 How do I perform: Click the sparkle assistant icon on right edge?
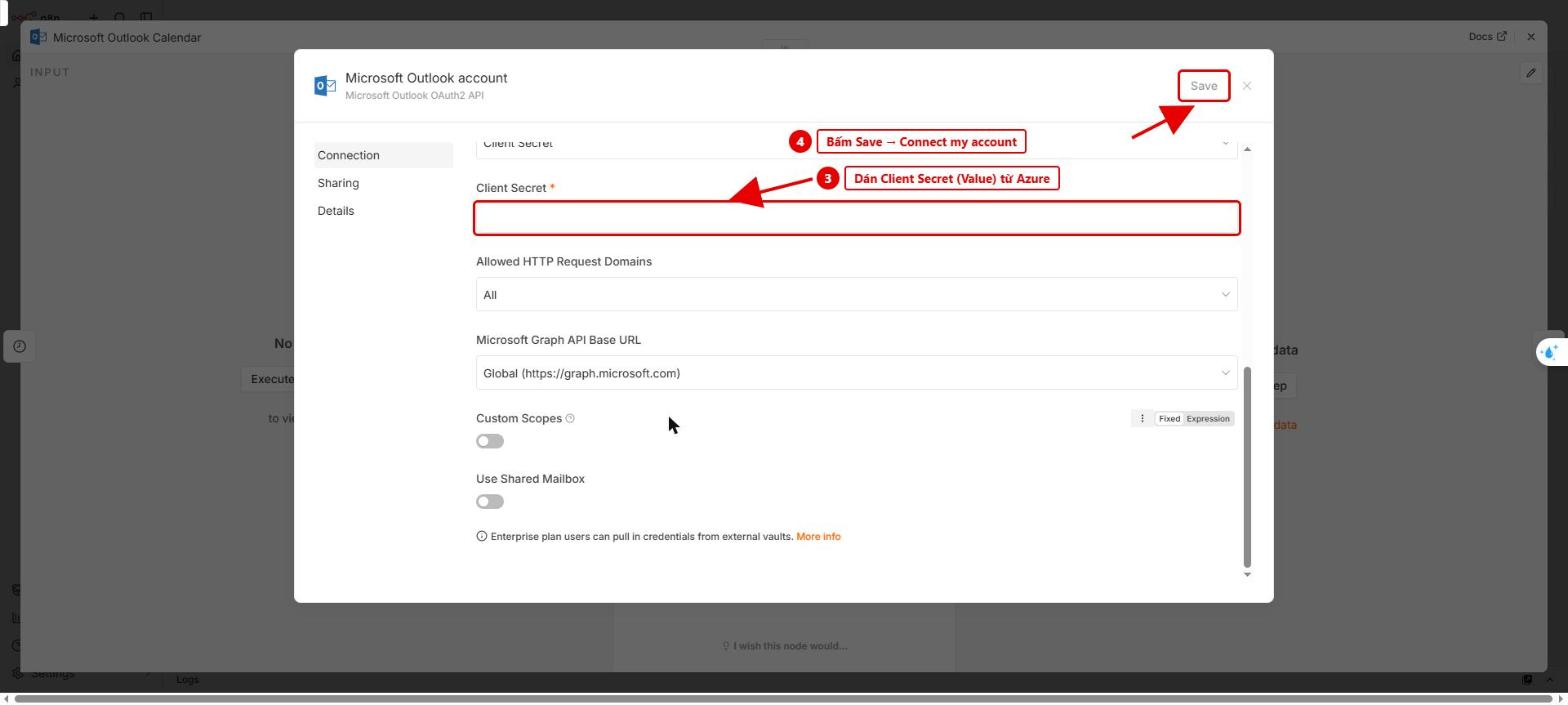tap(1550, 351)
